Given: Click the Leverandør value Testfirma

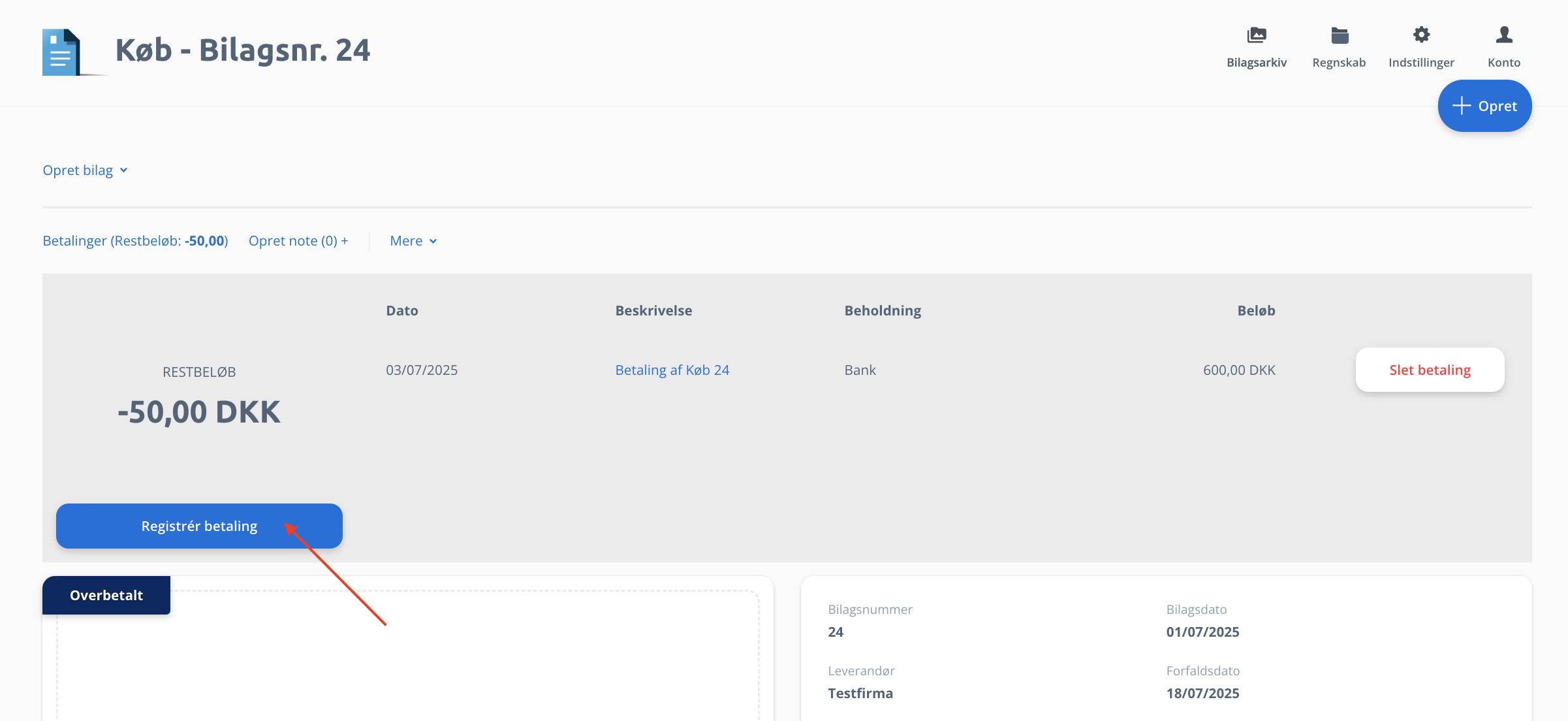Looking at the screenshot, I should [x=860, y=694].
